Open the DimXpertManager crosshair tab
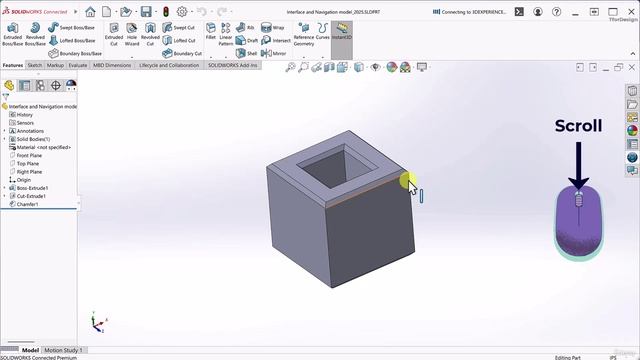640x360 pixels. coord(56,85)
